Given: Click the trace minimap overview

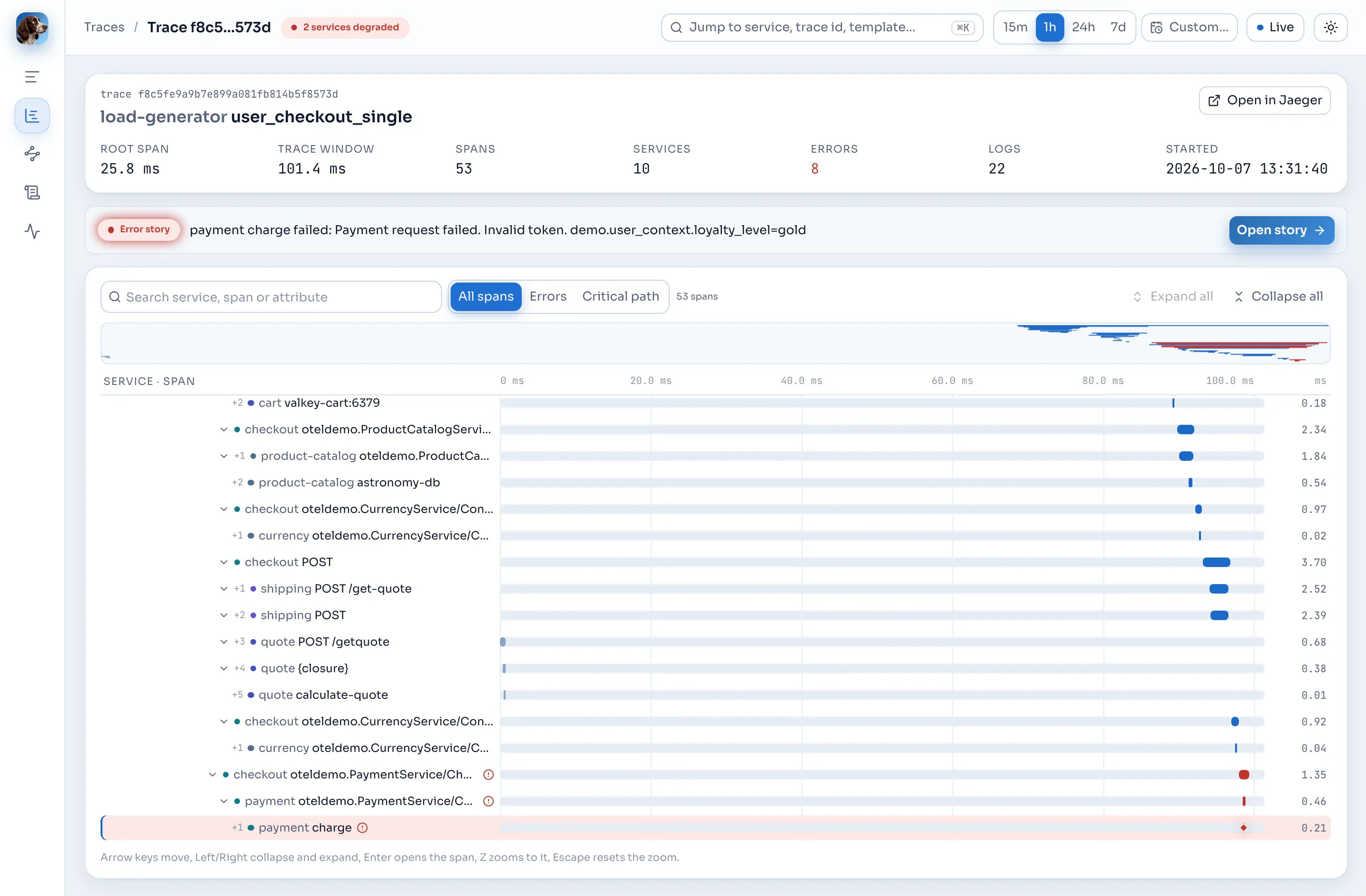Looking at the screenshot, I should [x=715, y=343].
